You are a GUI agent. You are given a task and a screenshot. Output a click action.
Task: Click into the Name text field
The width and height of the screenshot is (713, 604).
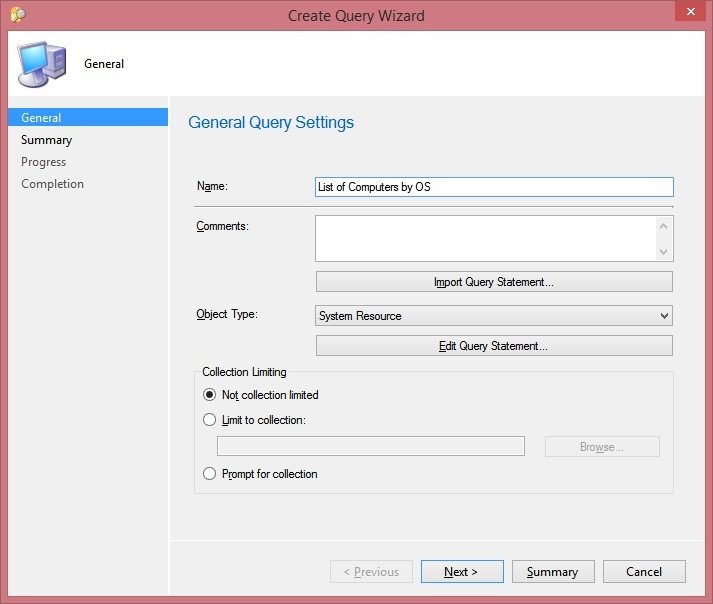pos(494,187)
